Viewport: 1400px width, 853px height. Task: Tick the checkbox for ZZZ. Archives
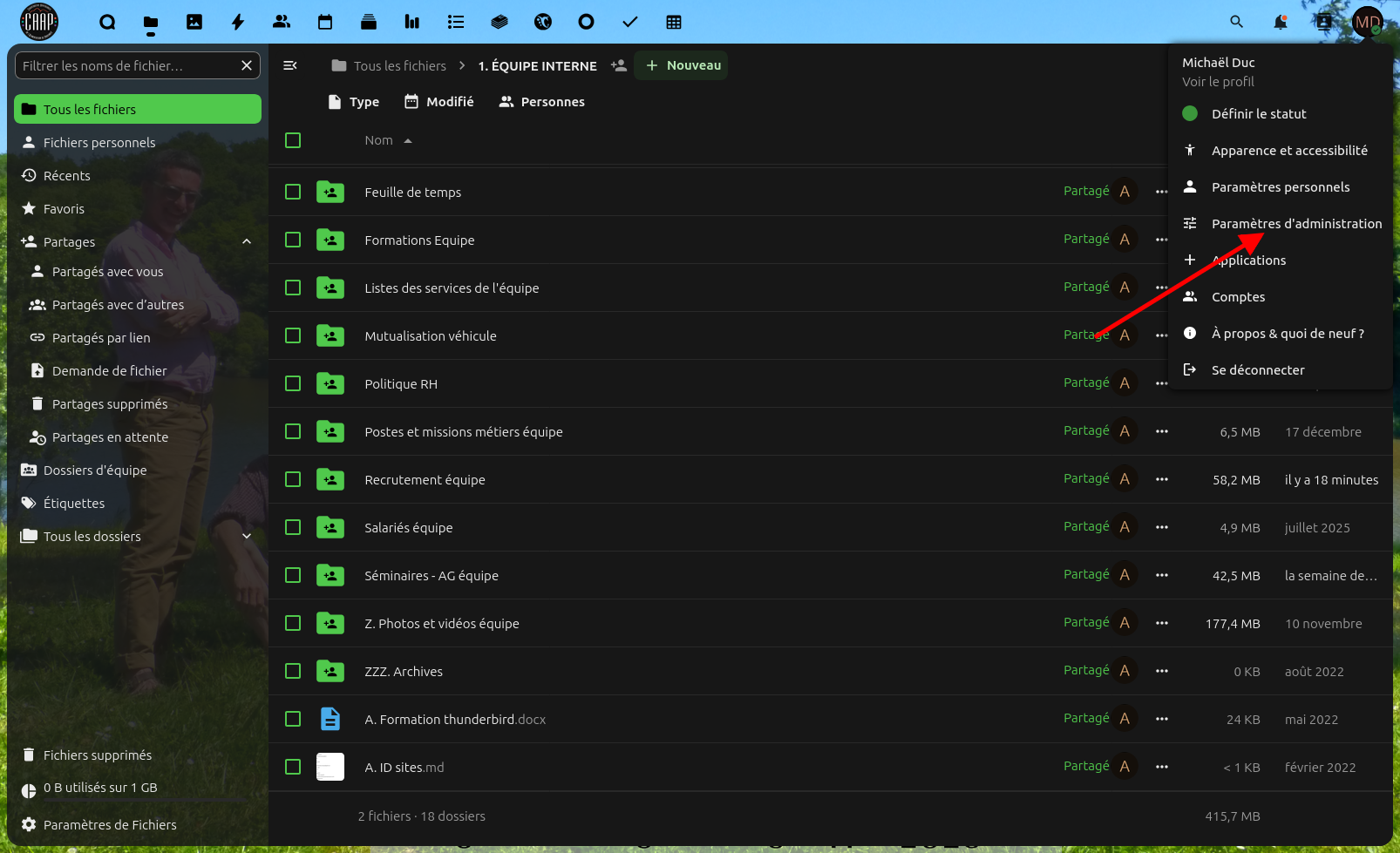(293, 671)
